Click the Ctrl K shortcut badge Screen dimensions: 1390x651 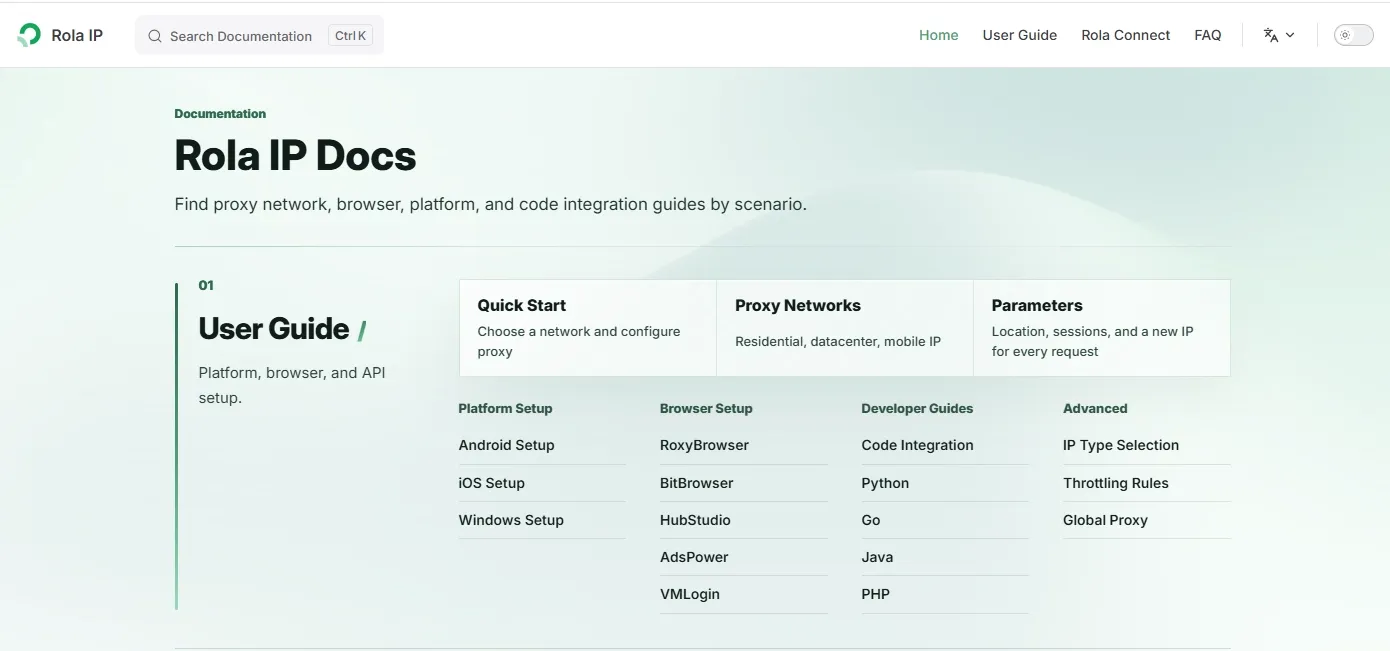(350, 35)
